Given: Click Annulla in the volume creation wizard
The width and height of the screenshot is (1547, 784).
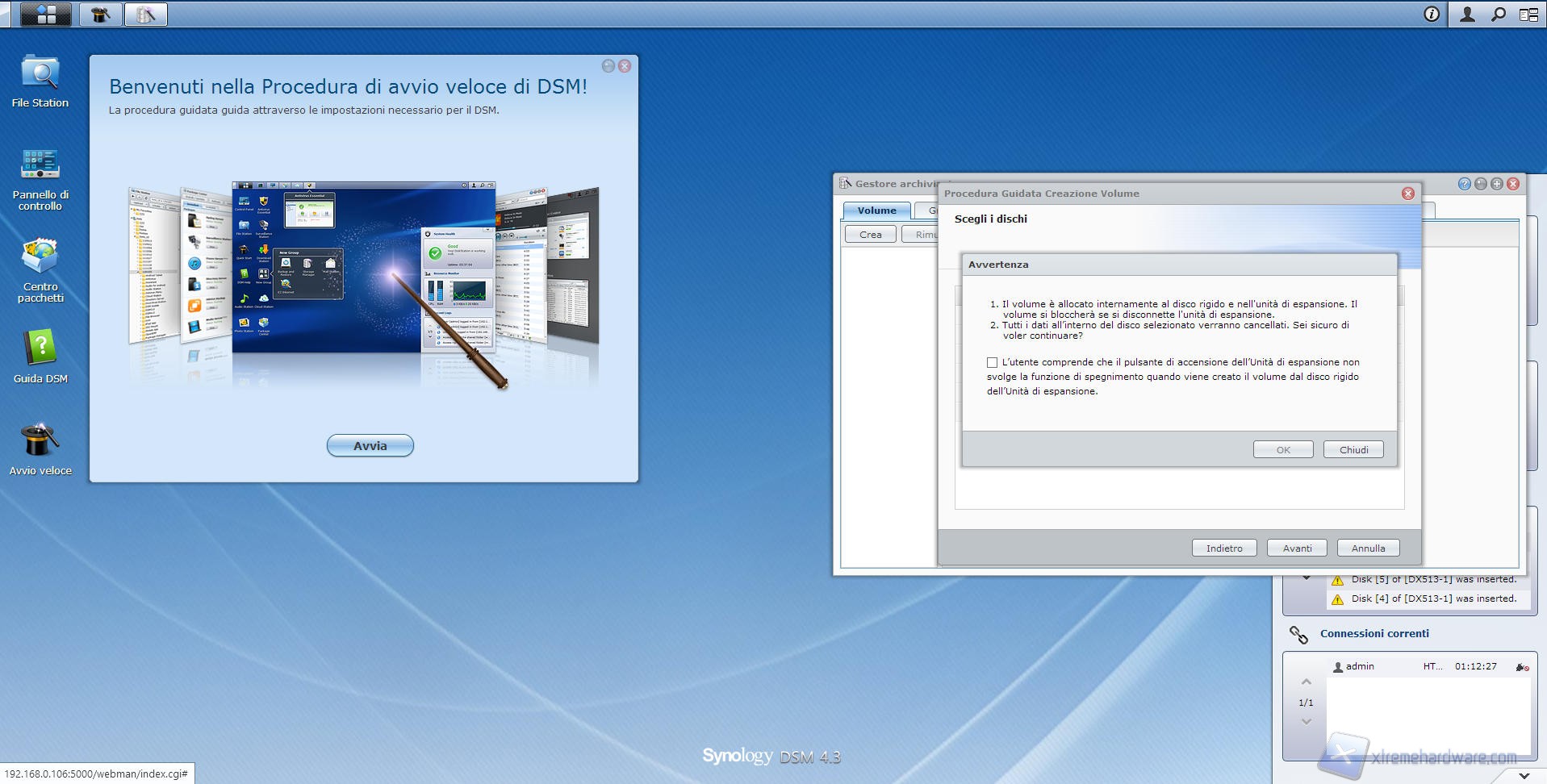Looking at the screenshot, I should pyautogui.click(x=1368, y=548).
